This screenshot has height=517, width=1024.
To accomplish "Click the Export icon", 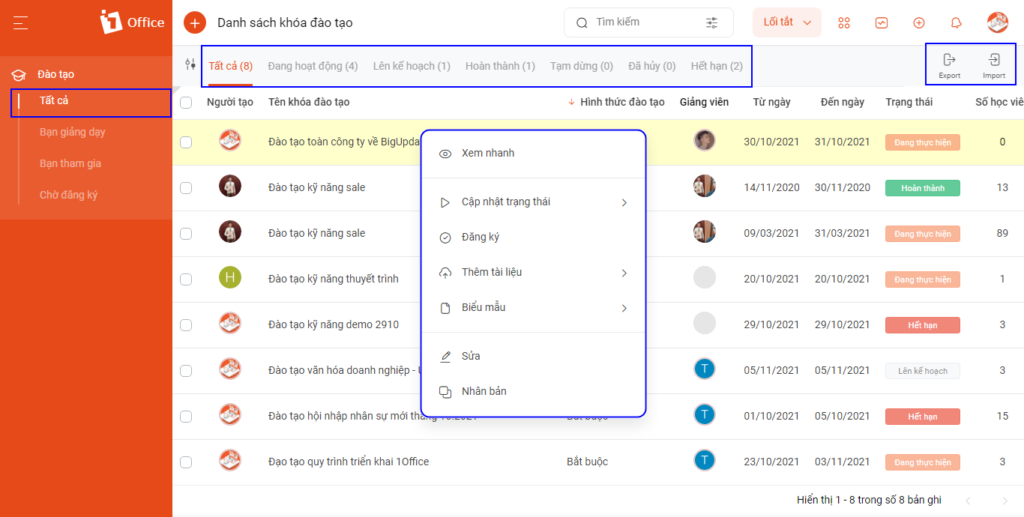I will coord(950,60).
